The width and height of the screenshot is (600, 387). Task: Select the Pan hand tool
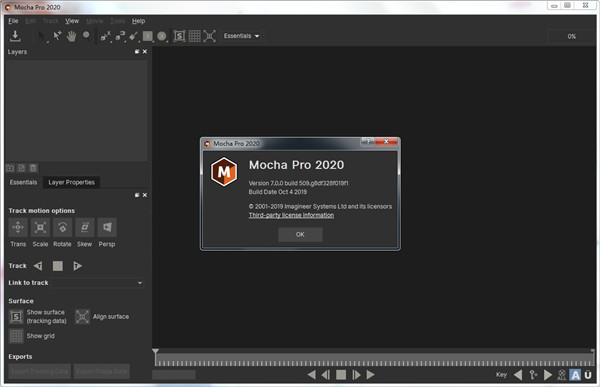71,36
